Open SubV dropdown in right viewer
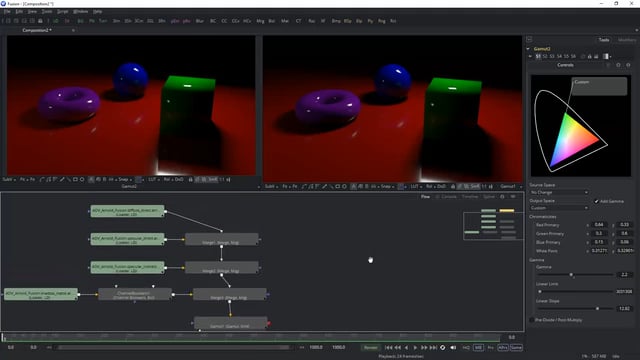 [x=271, y=187]
